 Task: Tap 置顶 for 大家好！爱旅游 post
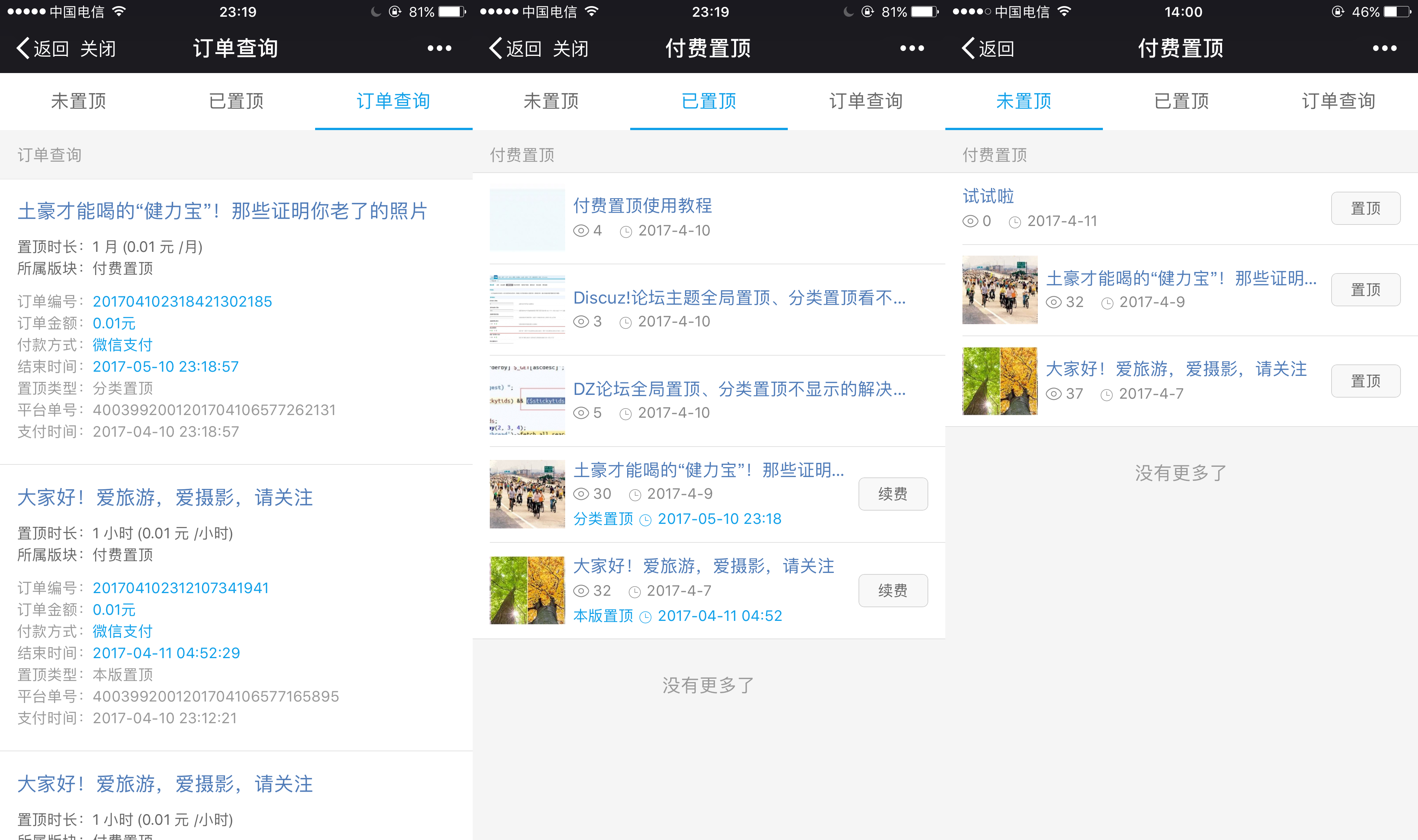[1365, 381]
